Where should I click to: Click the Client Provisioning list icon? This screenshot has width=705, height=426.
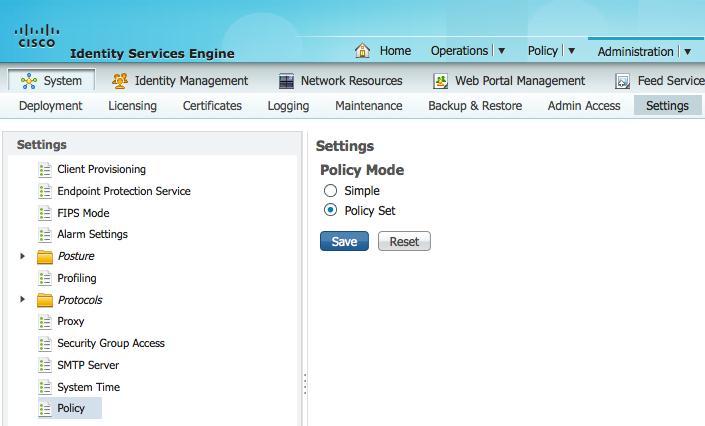tap(45, 170)
